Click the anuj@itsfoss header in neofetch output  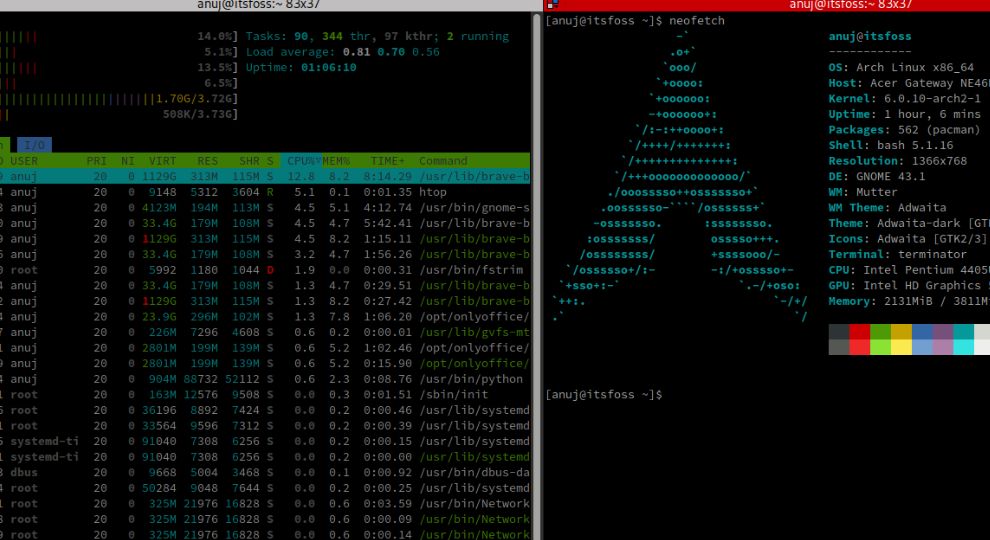[x=869, y=37]
